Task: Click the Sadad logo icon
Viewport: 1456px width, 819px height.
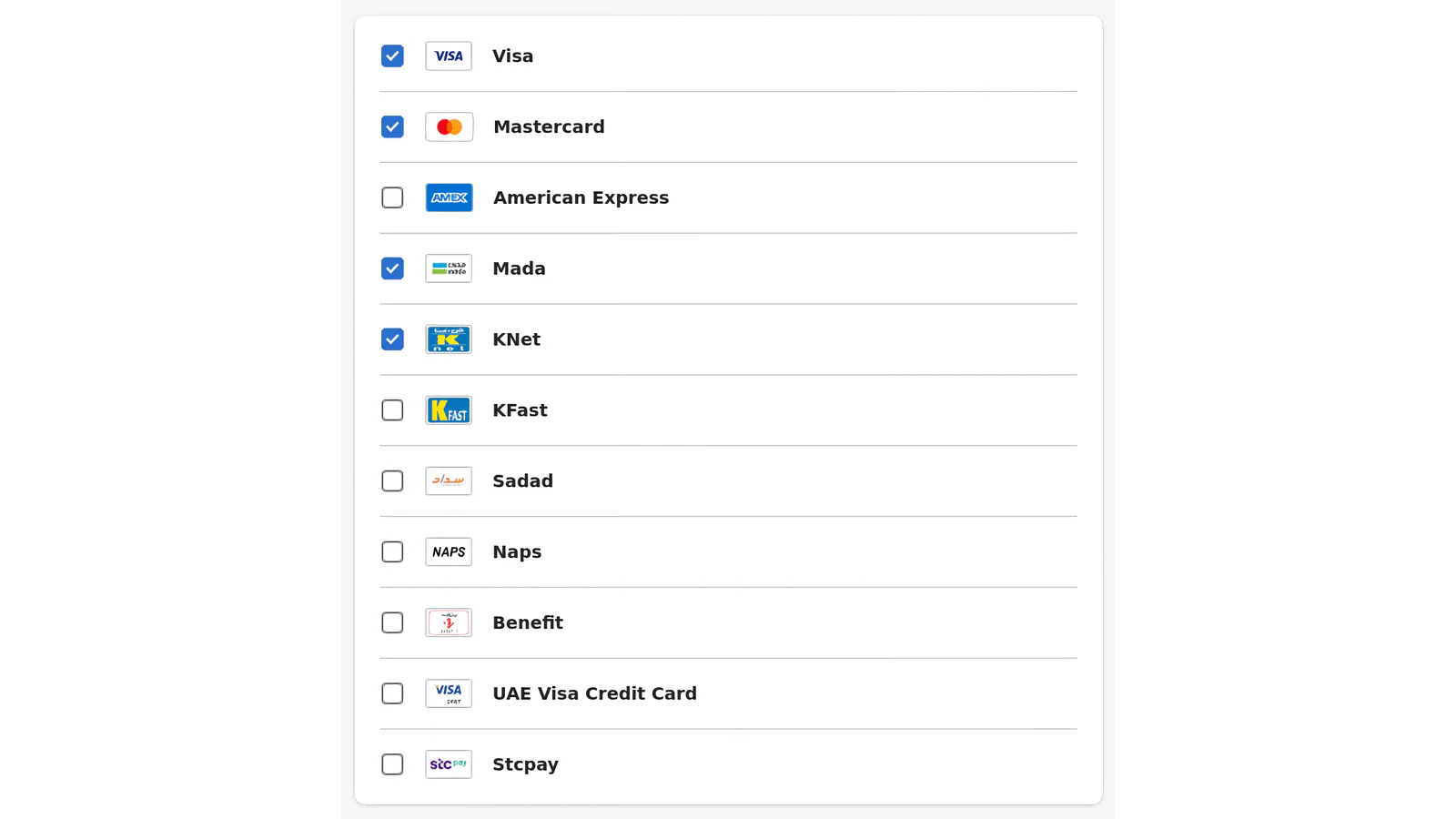Action: (449, 480)
